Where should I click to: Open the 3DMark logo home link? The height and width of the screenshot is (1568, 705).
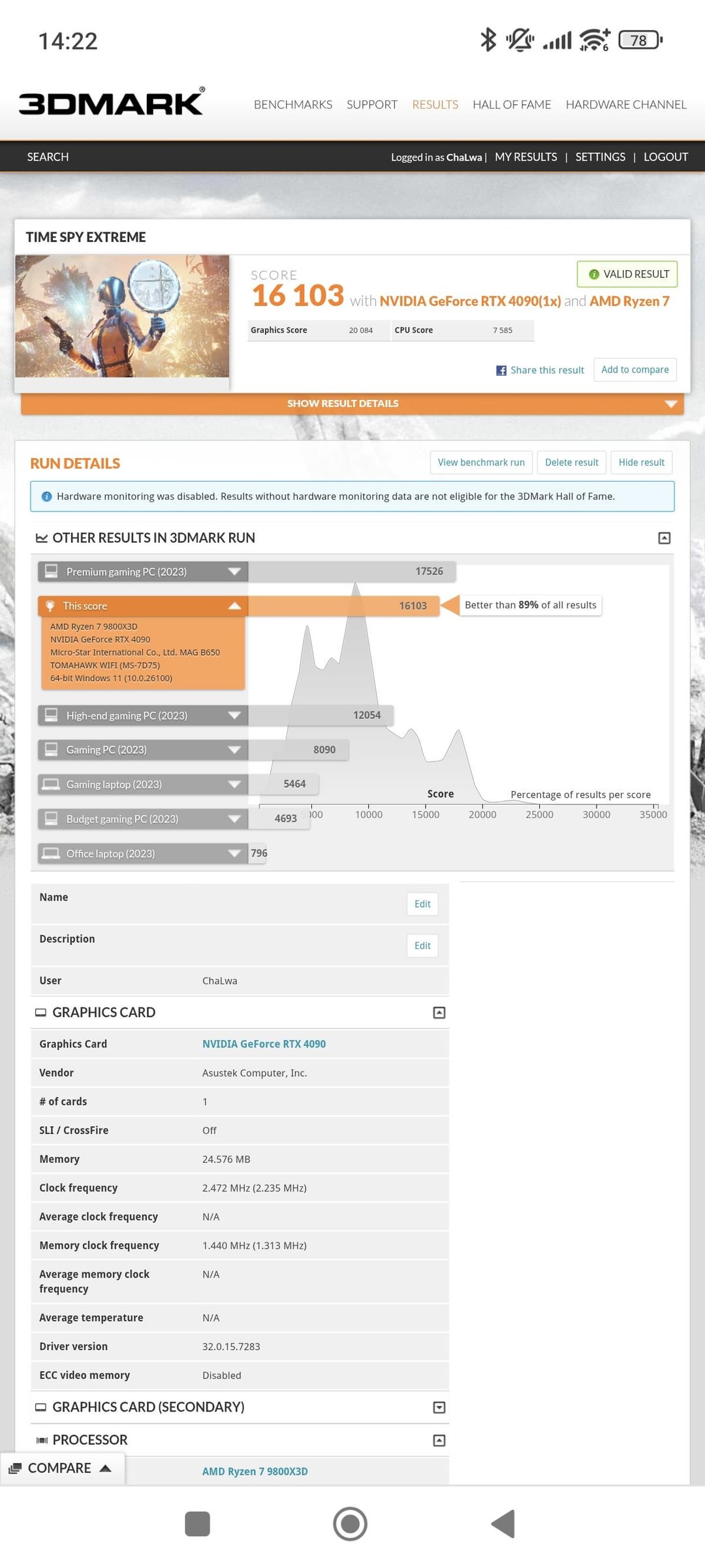click(x=112, y=102)
